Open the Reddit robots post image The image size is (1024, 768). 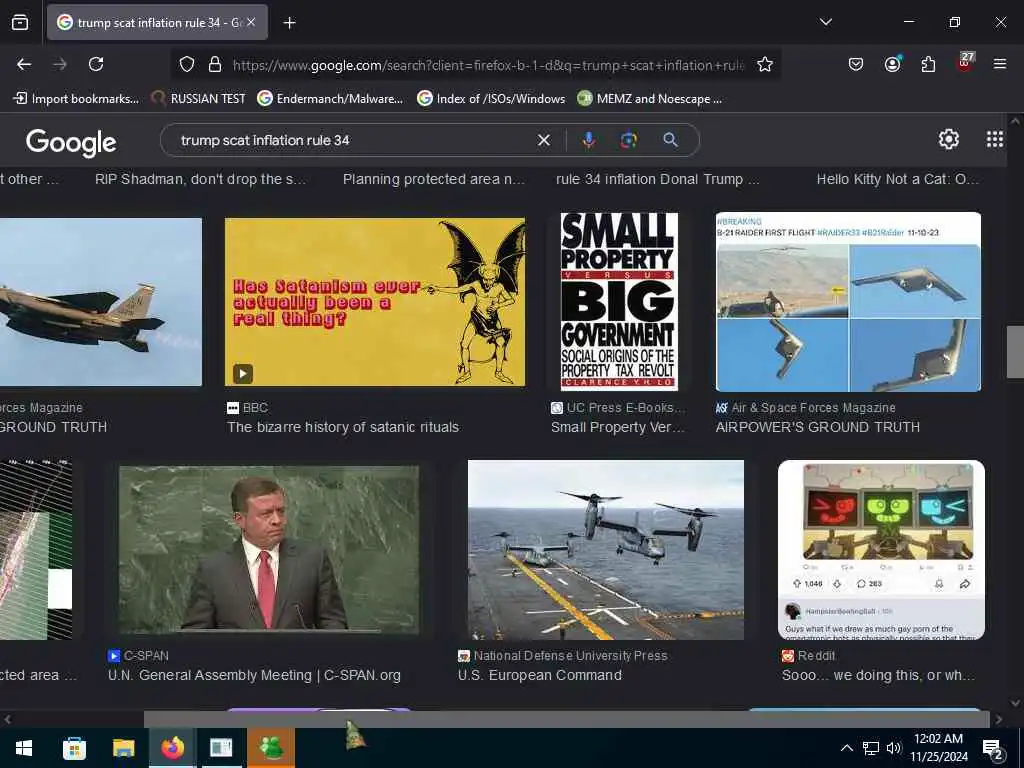[x=881, y=550]
